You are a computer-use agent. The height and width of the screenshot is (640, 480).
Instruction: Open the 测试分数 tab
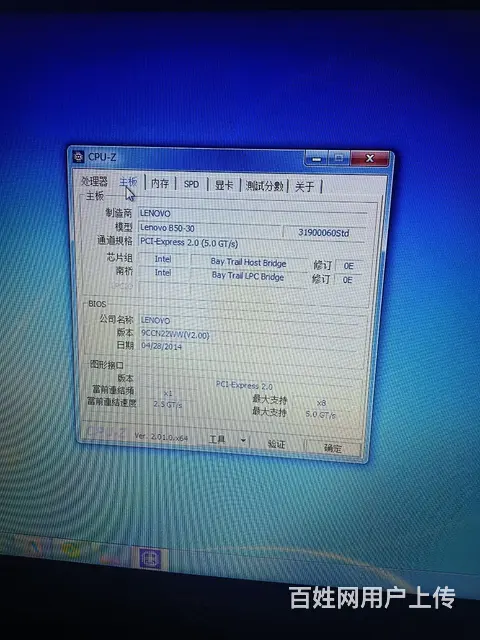coord(264,186)
